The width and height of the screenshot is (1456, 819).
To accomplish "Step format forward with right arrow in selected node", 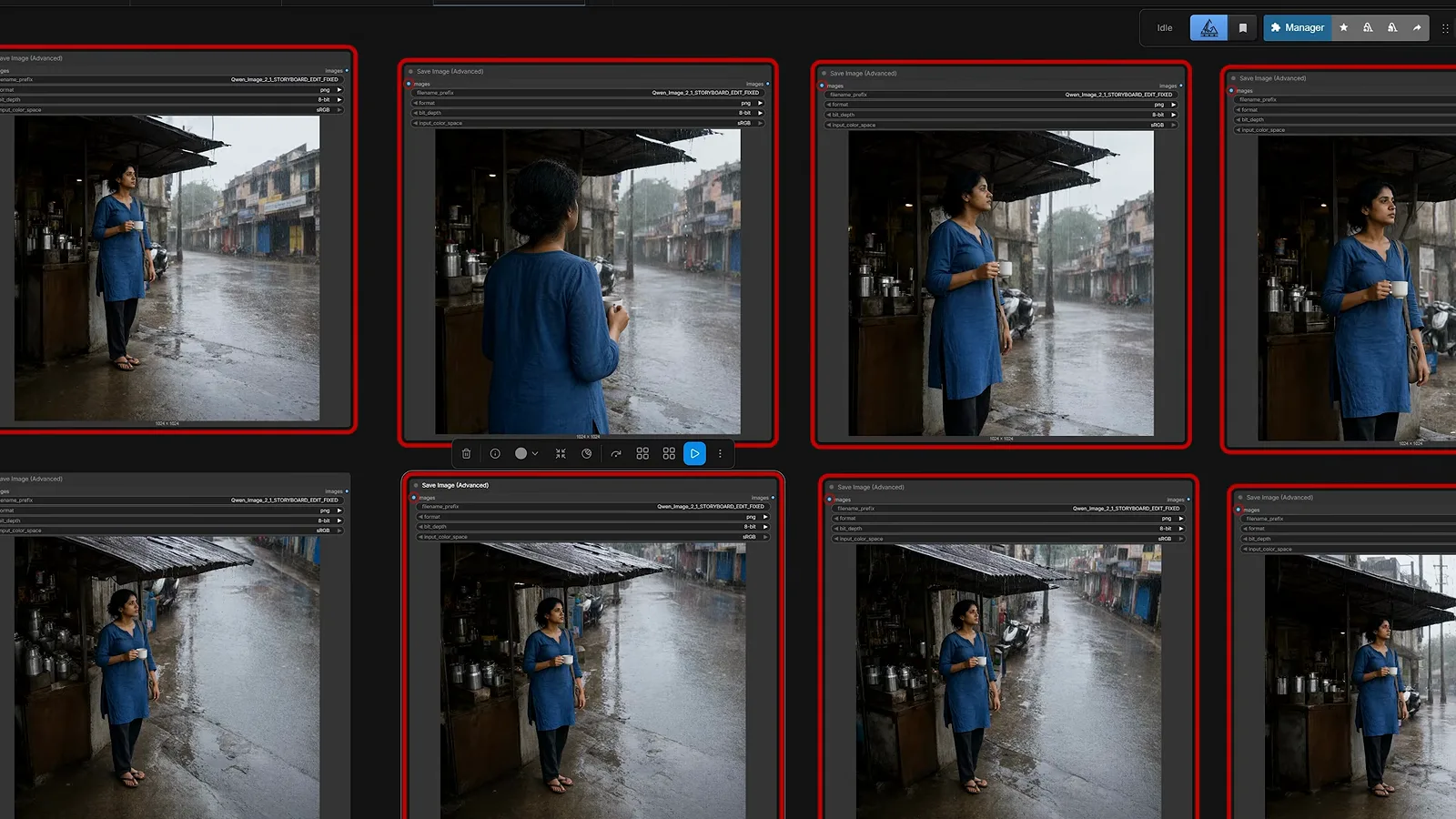I will [x=765, y=517].
